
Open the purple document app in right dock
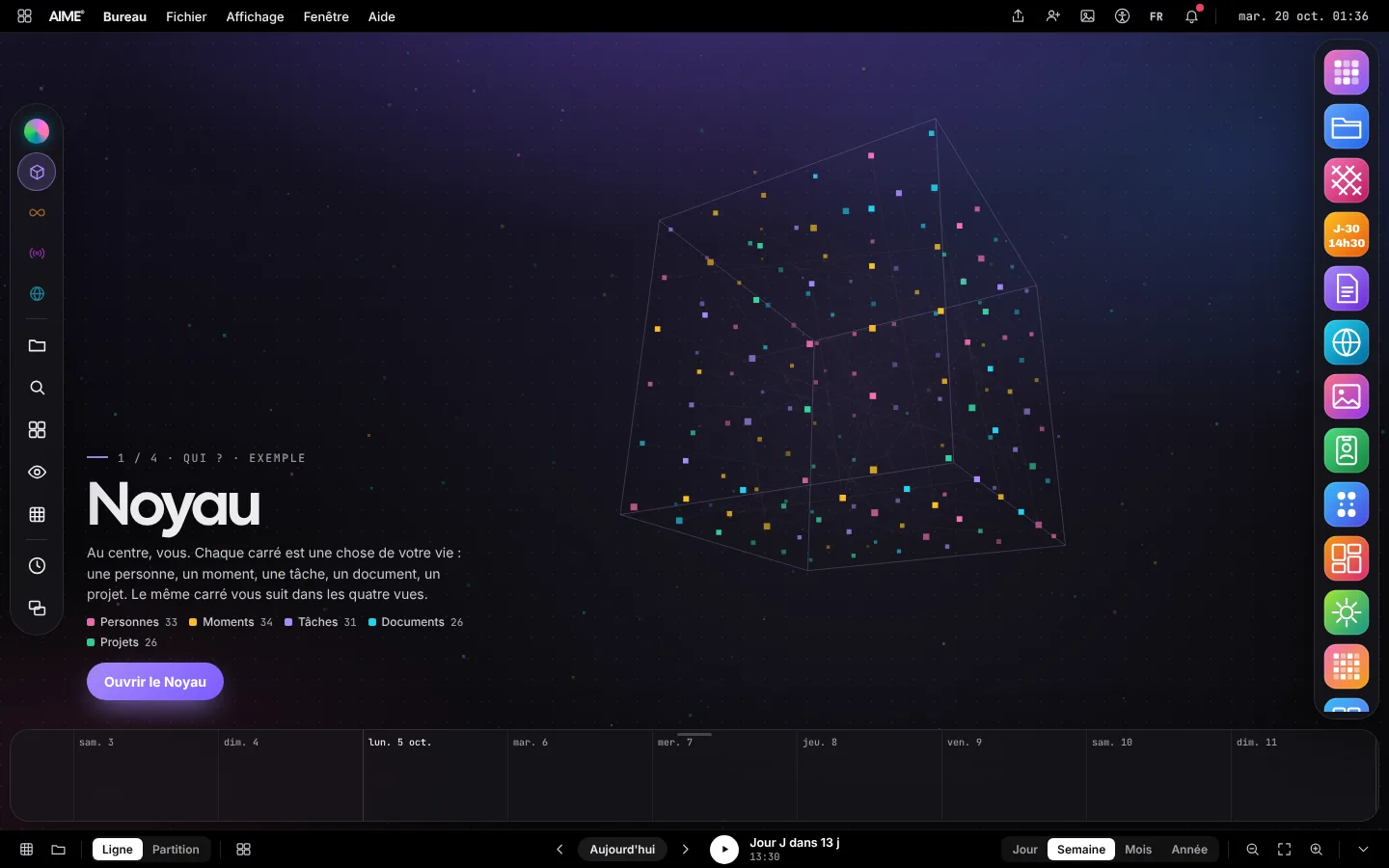point(1347,289)
